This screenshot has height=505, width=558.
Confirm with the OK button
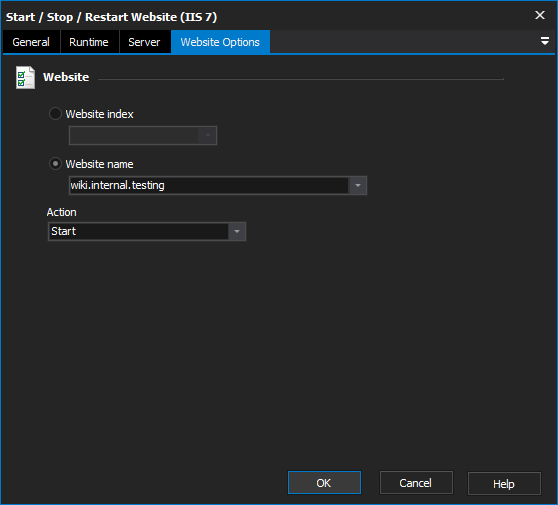[324, 483]
